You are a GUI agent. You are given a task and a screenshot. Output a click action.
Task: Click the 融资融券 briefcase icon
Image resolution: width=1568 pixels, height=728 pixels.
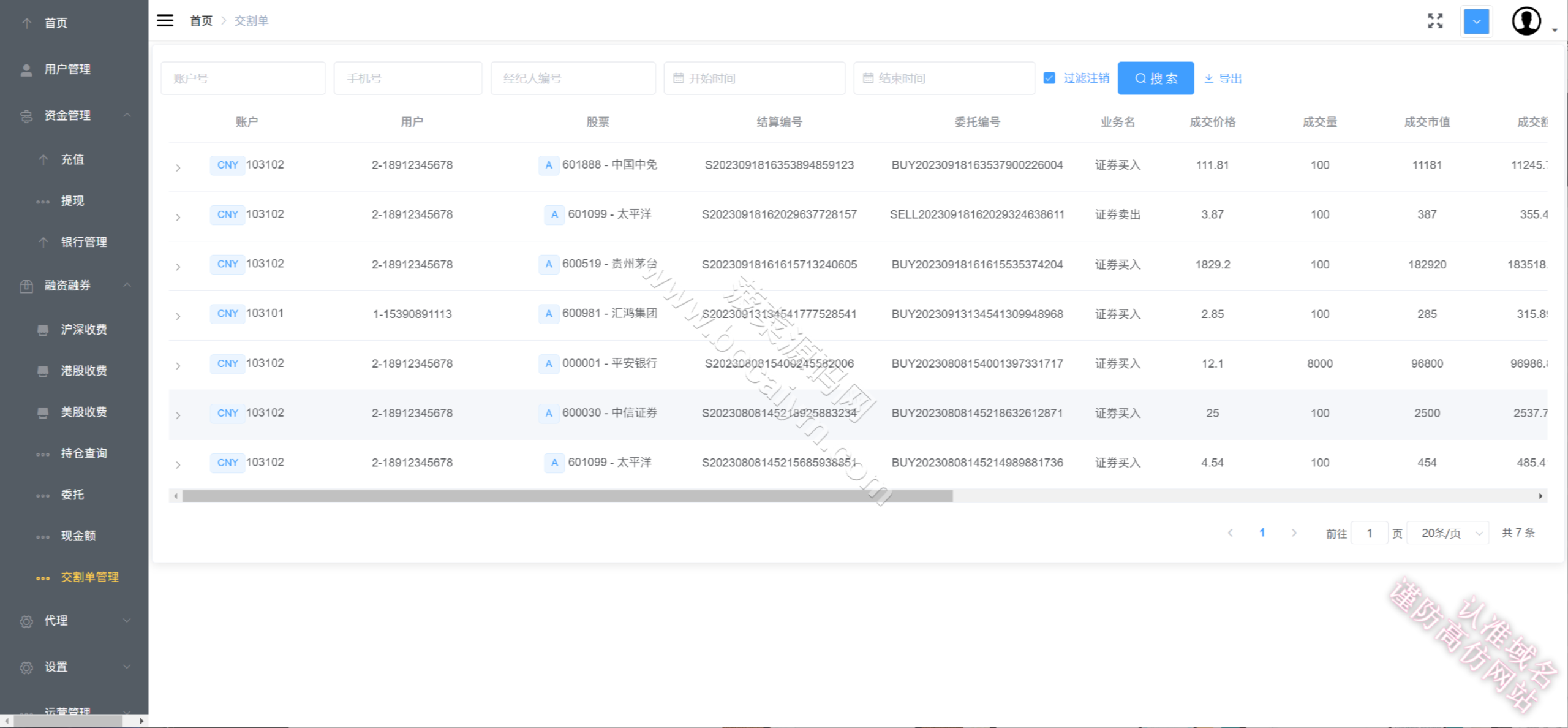point(26,286)
